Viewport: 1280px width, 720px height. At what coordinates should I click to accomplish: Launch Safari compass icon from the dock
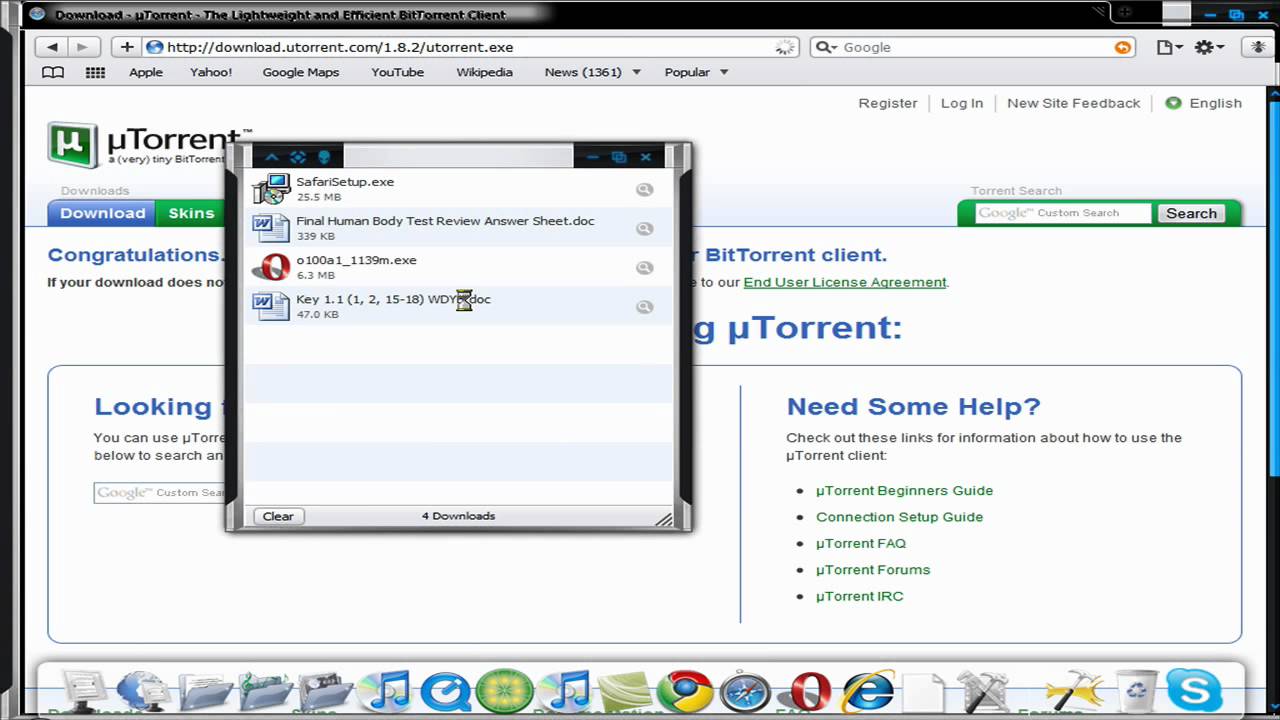click(x=746, y=692)
